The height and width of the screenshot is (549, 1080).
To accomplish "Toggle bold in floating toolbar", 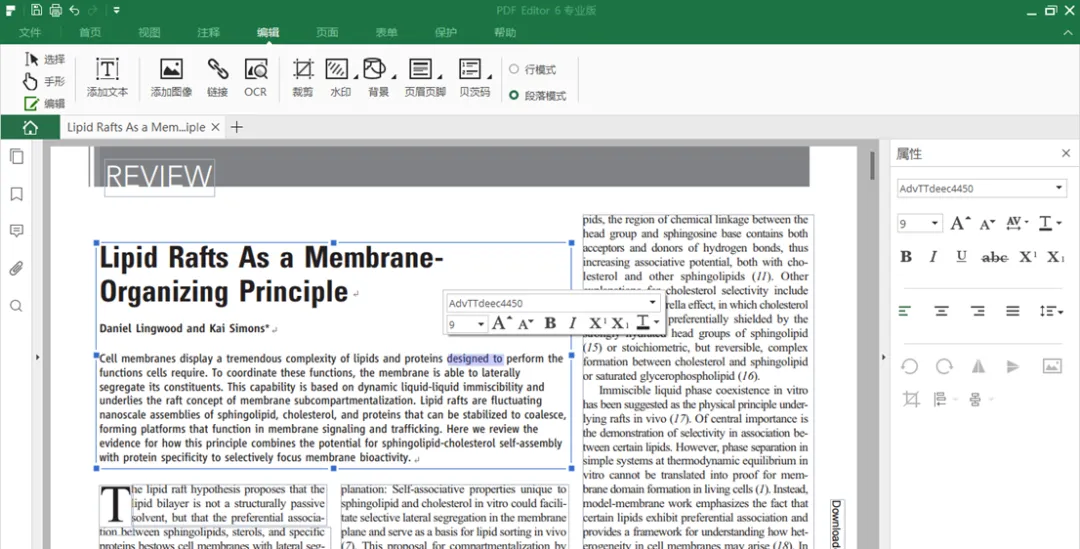I will point(550,323).
